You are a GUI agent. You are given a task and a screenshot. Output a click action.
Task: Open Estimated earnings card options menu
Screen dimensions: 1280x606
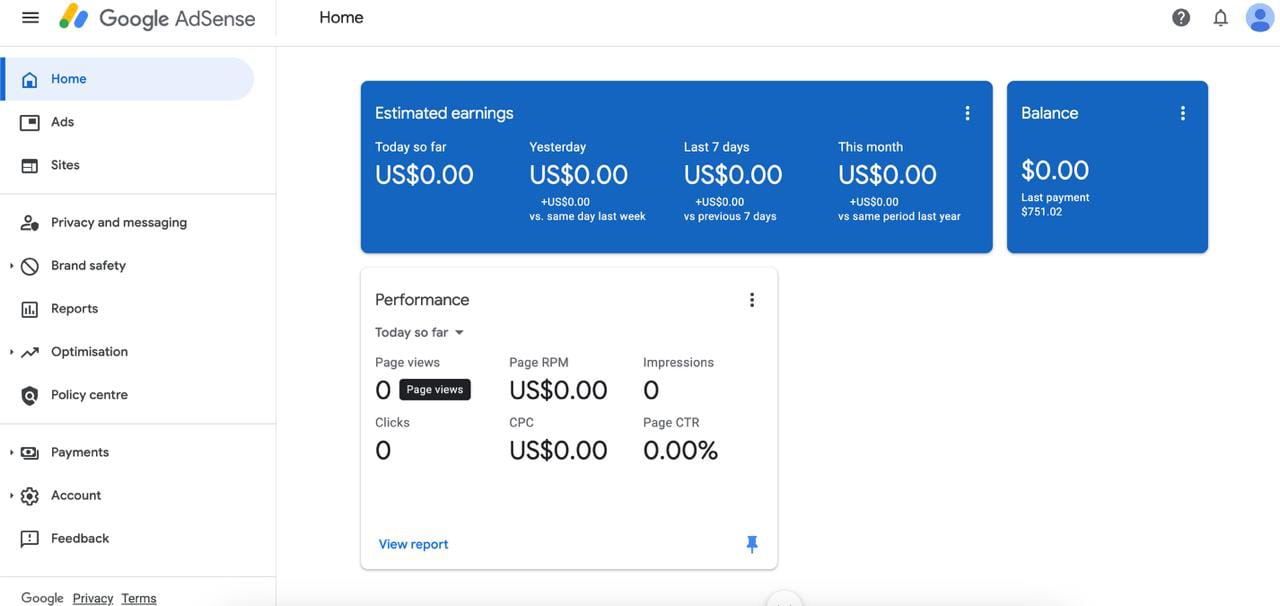point(967,113)
